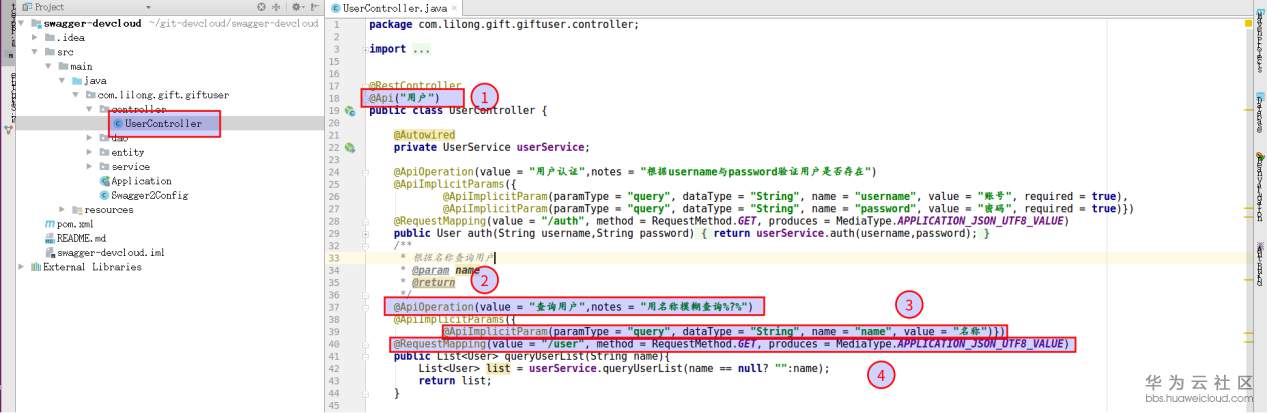1267x413 pixels.
Task: Click the collapse-all icon in Project panel header
Action: [x=275, y=7]
